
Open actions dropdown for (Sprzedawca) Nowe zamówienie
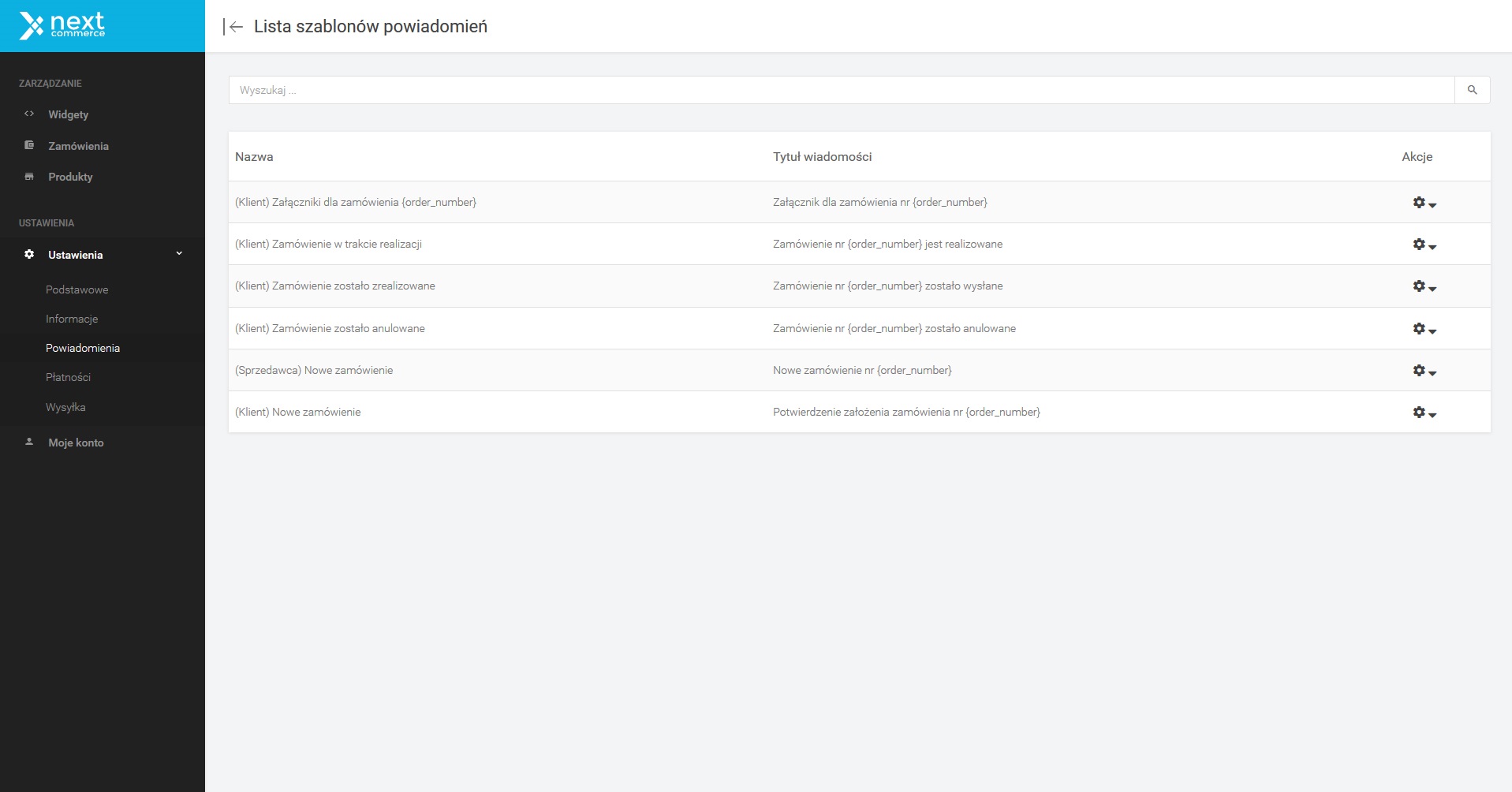pyautogui.click(x=1424, y=371)
